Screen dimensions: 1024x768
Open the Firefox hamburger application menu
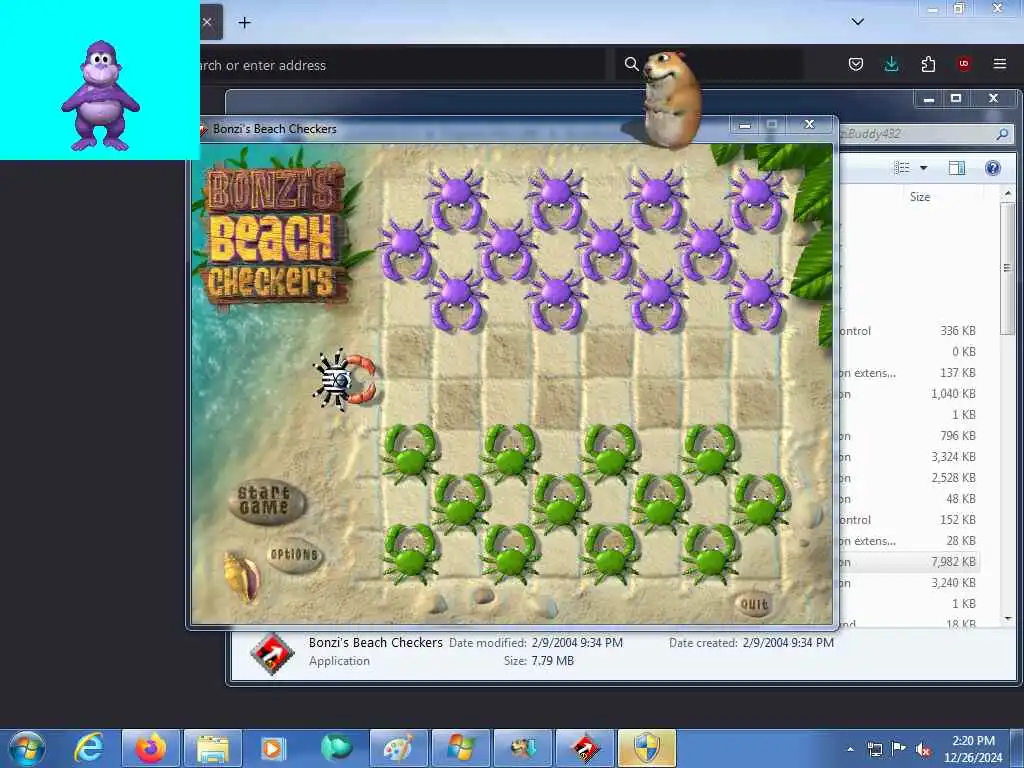(1000, 64)
